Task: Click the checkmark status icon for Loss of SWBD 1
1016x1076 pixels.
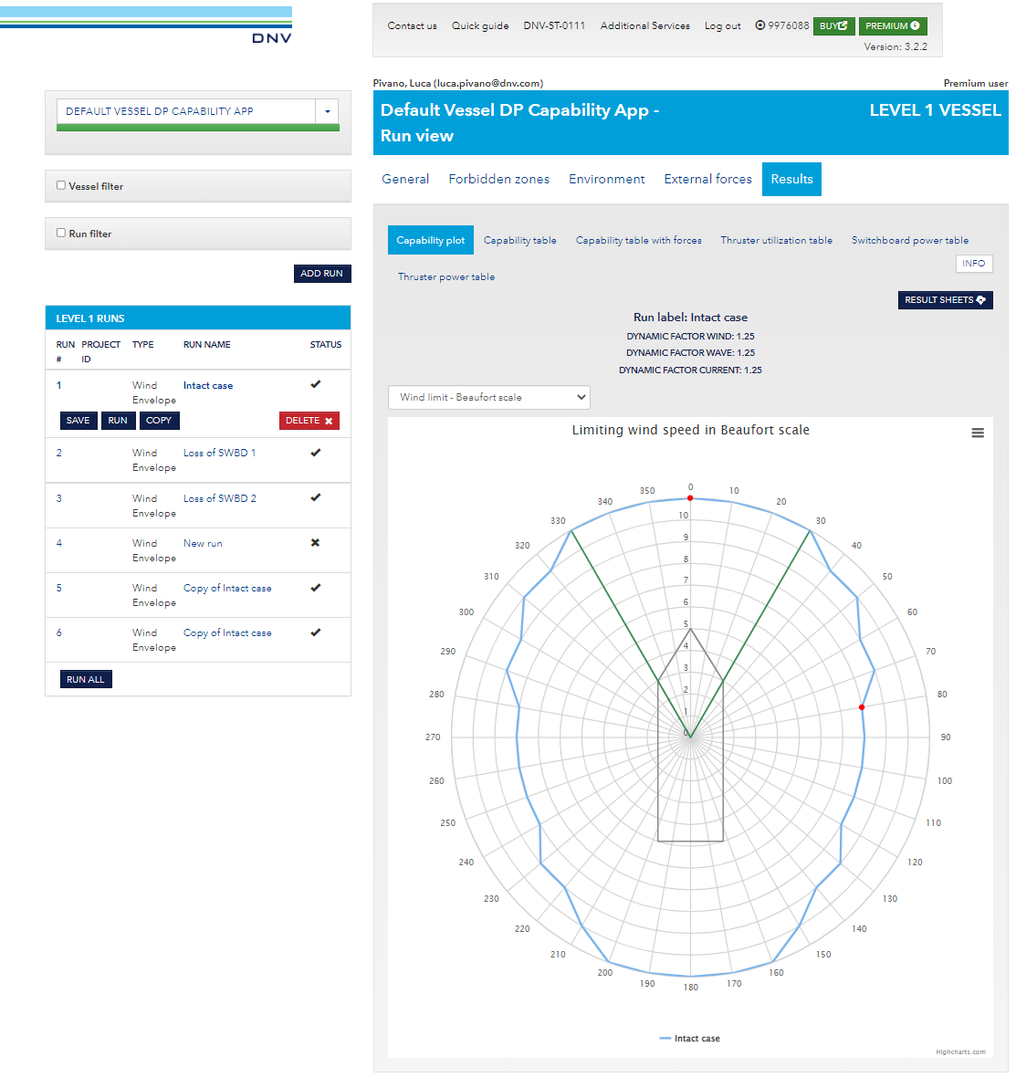Action: tap(315, 452)
